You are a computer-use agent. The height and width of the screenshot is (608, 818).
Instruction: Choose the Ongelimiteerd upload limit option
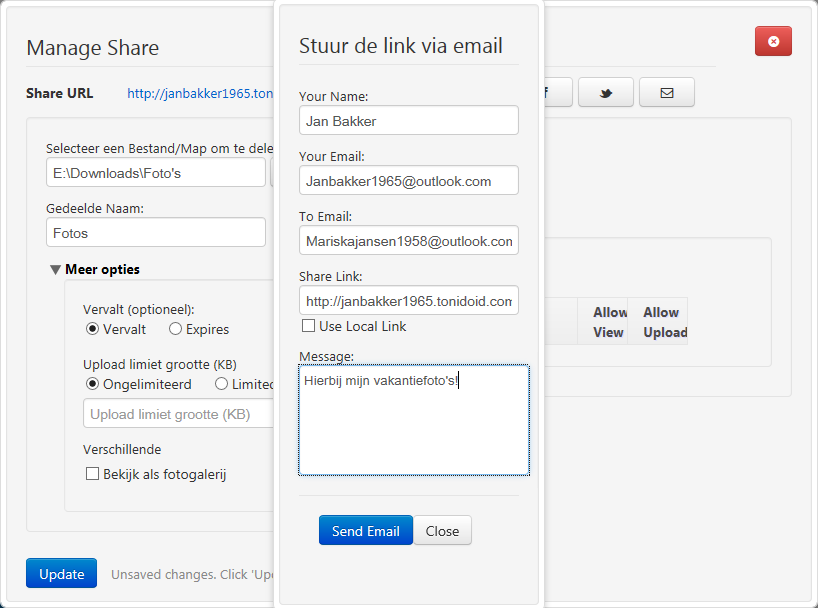tap(92, 384)
